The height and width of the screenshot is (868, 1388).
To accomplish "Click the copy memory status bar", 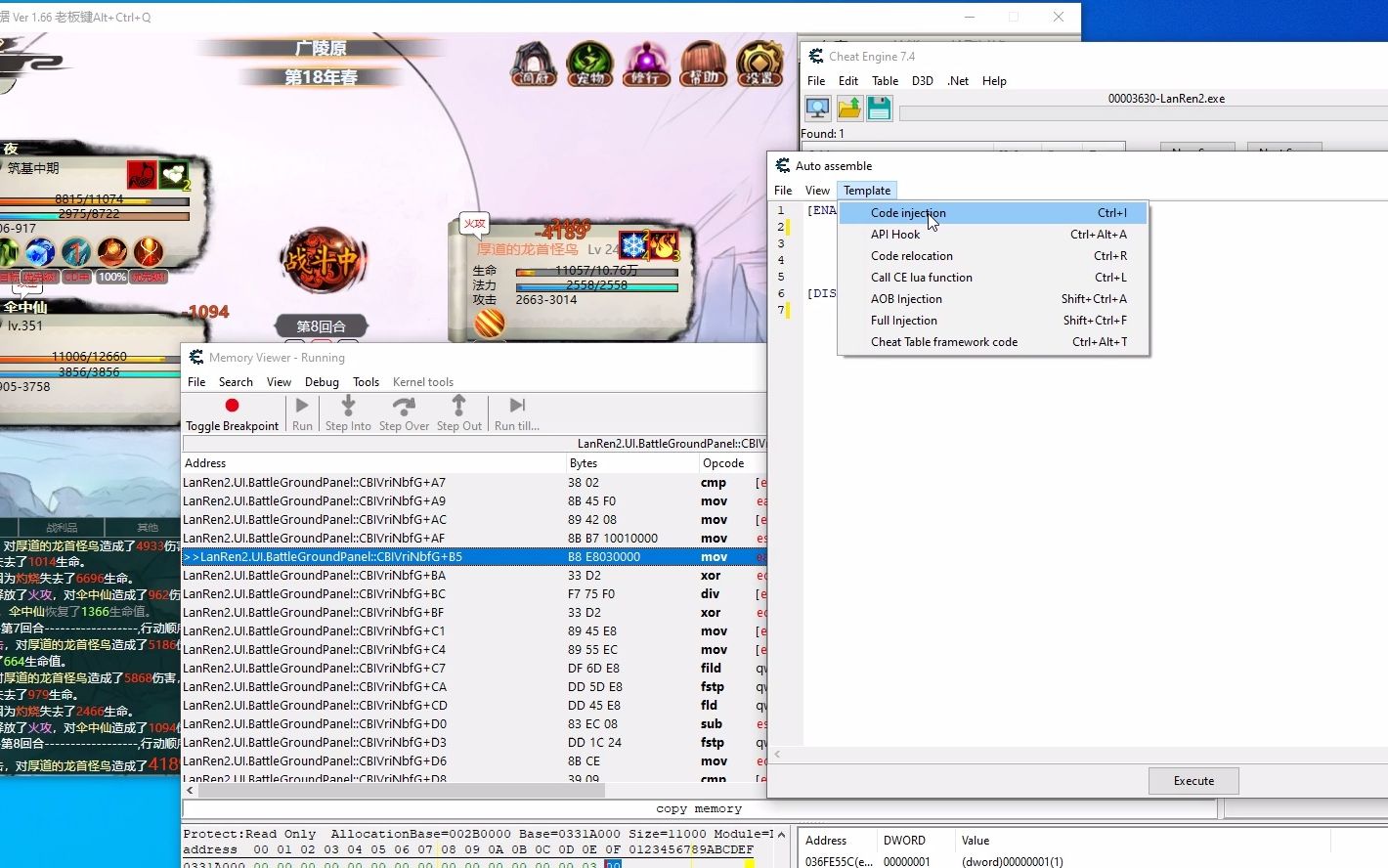I will click(699, 809).
